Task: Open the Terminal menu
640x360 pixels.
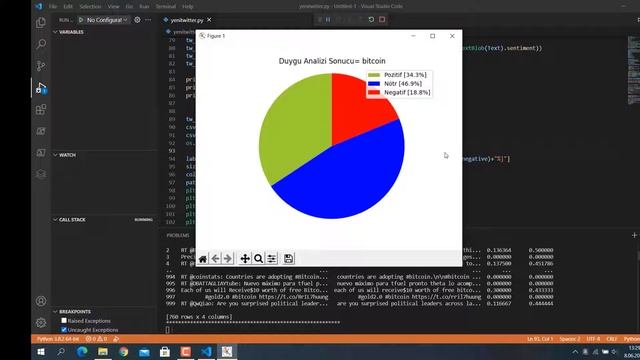Action: tap(165, 7)
